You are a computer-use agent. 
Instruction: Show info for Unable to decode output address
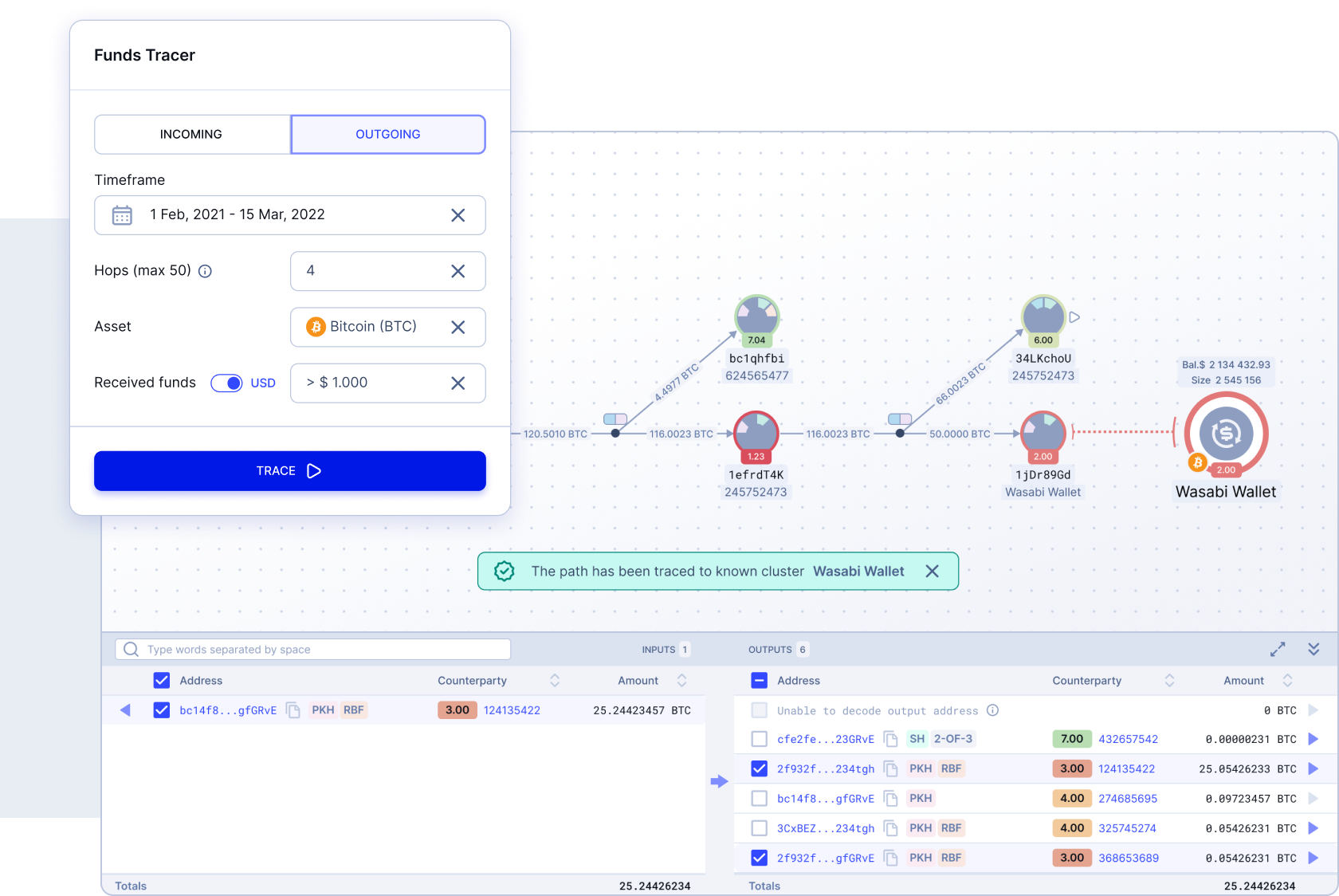pos(992,710)
